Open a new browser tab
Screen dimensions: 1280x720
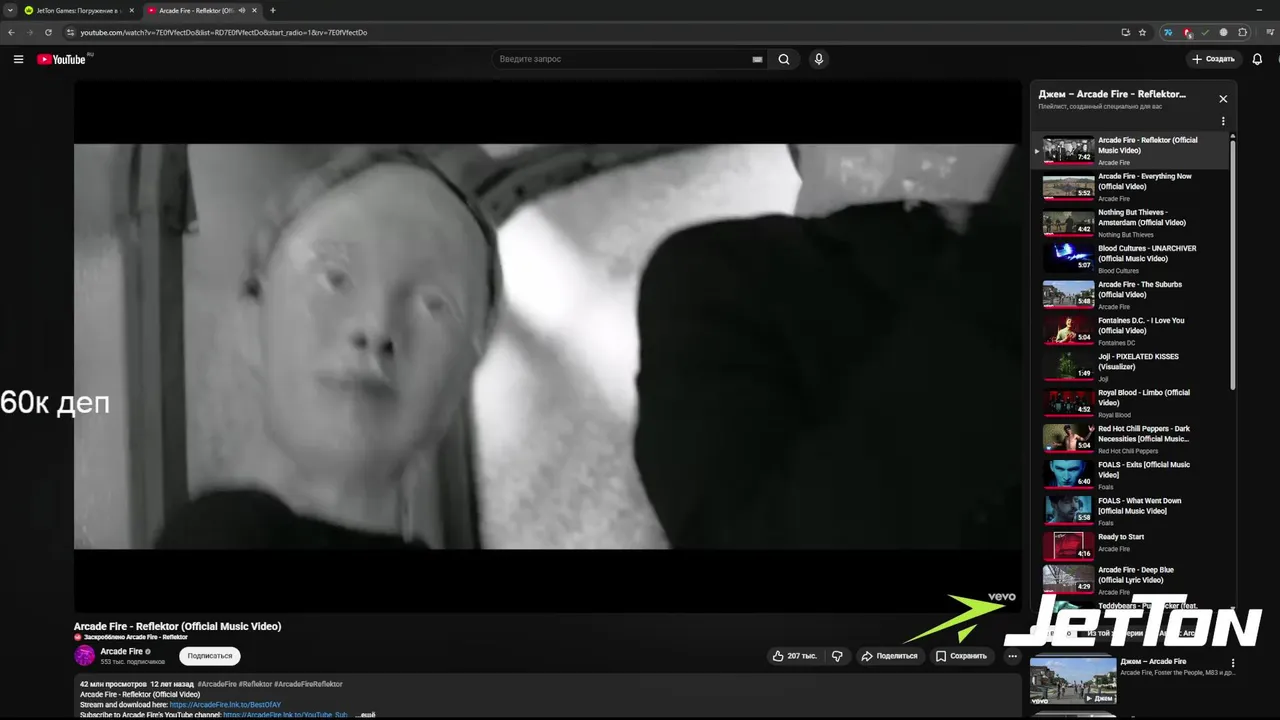[x=273, y=10]
